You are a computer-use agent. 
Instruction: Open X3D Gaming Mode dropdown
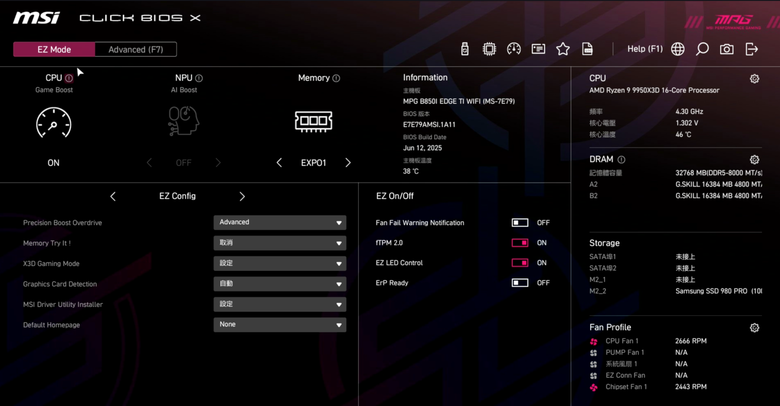click(x=280, y=263)
